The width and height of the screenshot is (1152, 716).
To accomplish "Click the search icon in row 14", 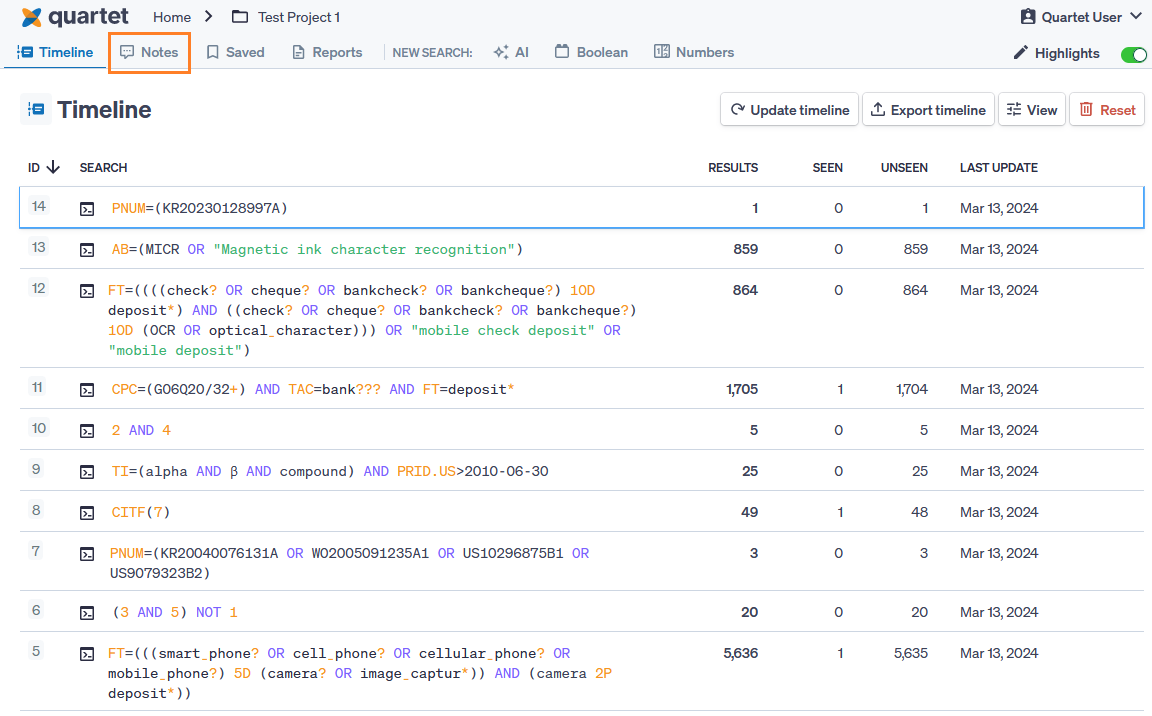I will 88,209.
